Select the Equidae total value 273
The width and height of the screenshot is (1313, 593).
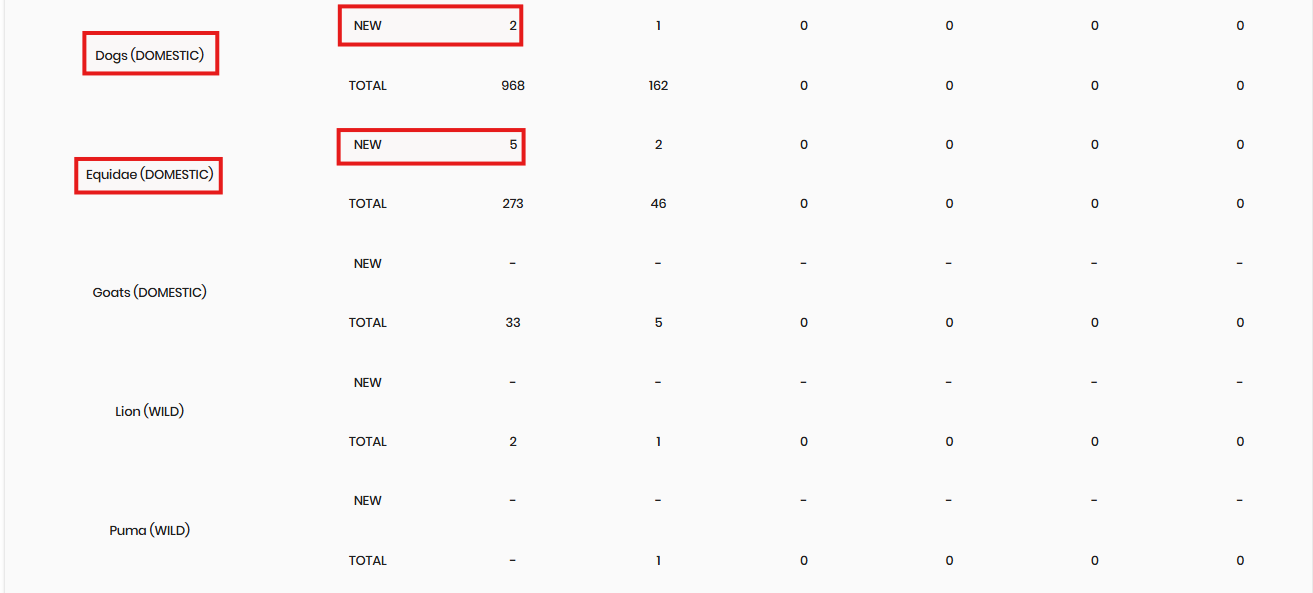(513, 204)
